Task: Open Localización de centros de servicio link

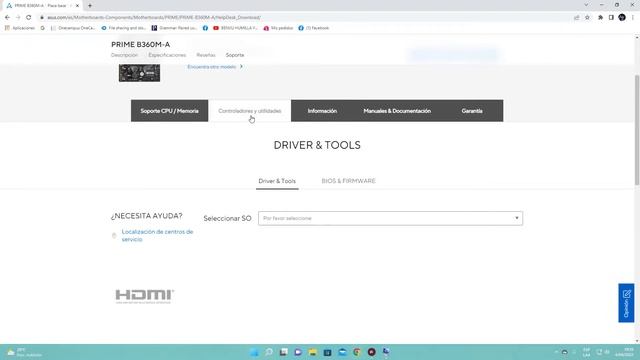Action: tap(158, 236)
